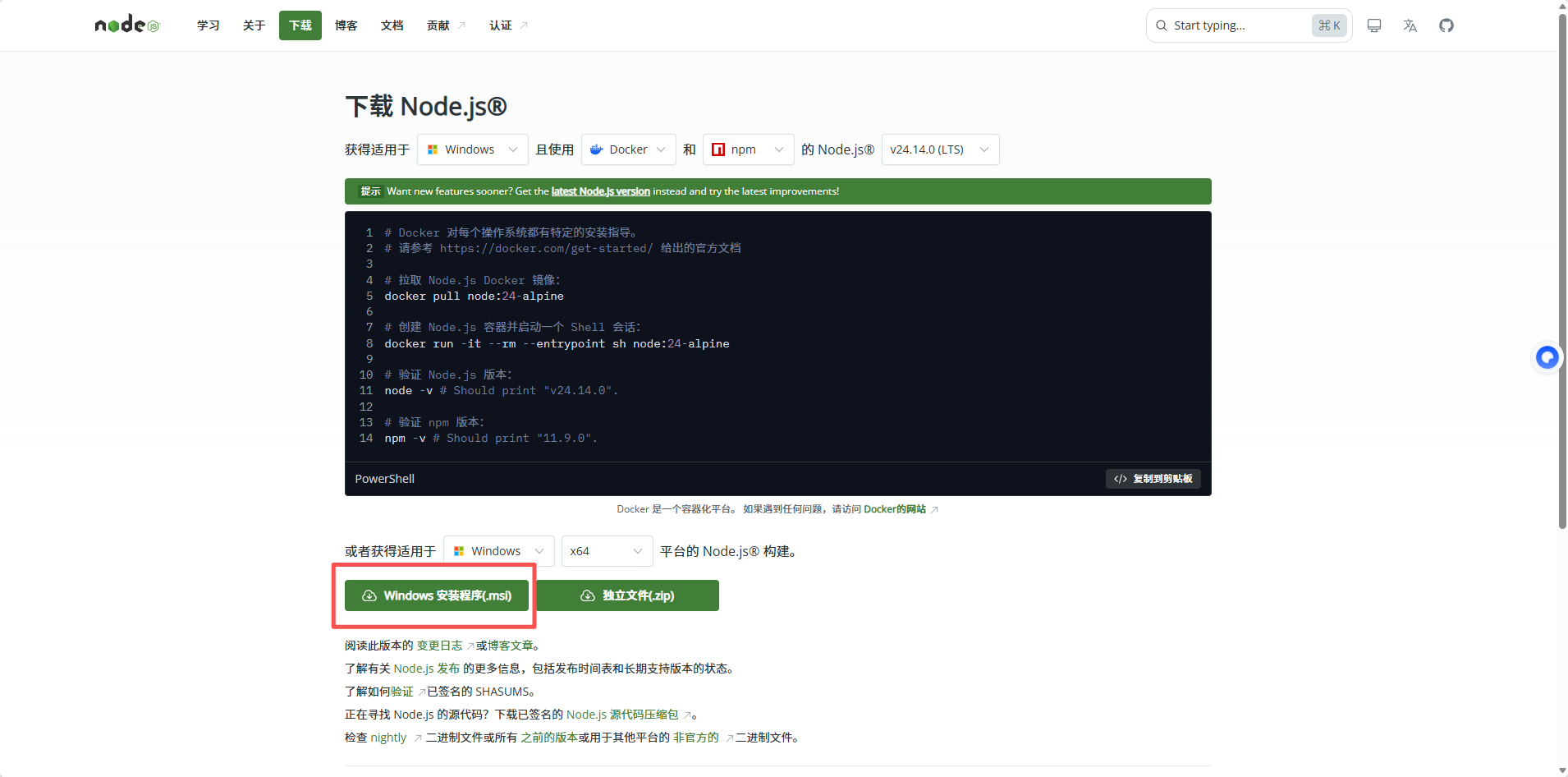Image resolution: width=1568 pixels, height=777 pixels.
Task: Click the scrollbar up arrow
Action: (x=1562, y=6)
